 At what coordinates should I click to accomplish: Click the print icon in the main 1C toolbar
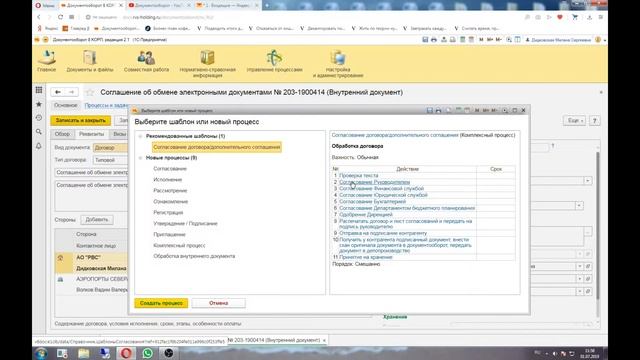[434, 40]
